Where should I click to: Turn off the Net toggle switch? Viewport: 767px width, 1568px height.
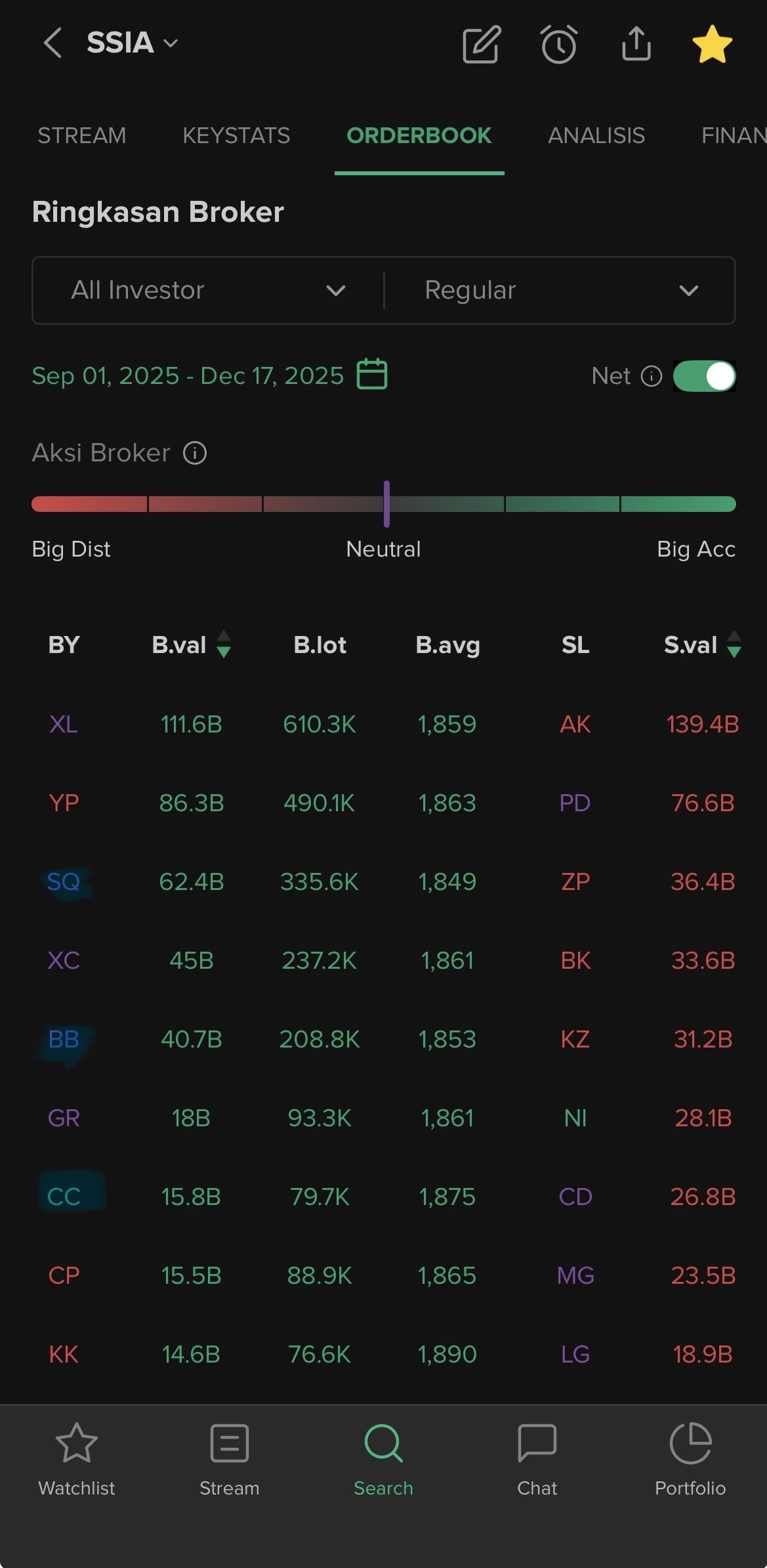point(704,376)
